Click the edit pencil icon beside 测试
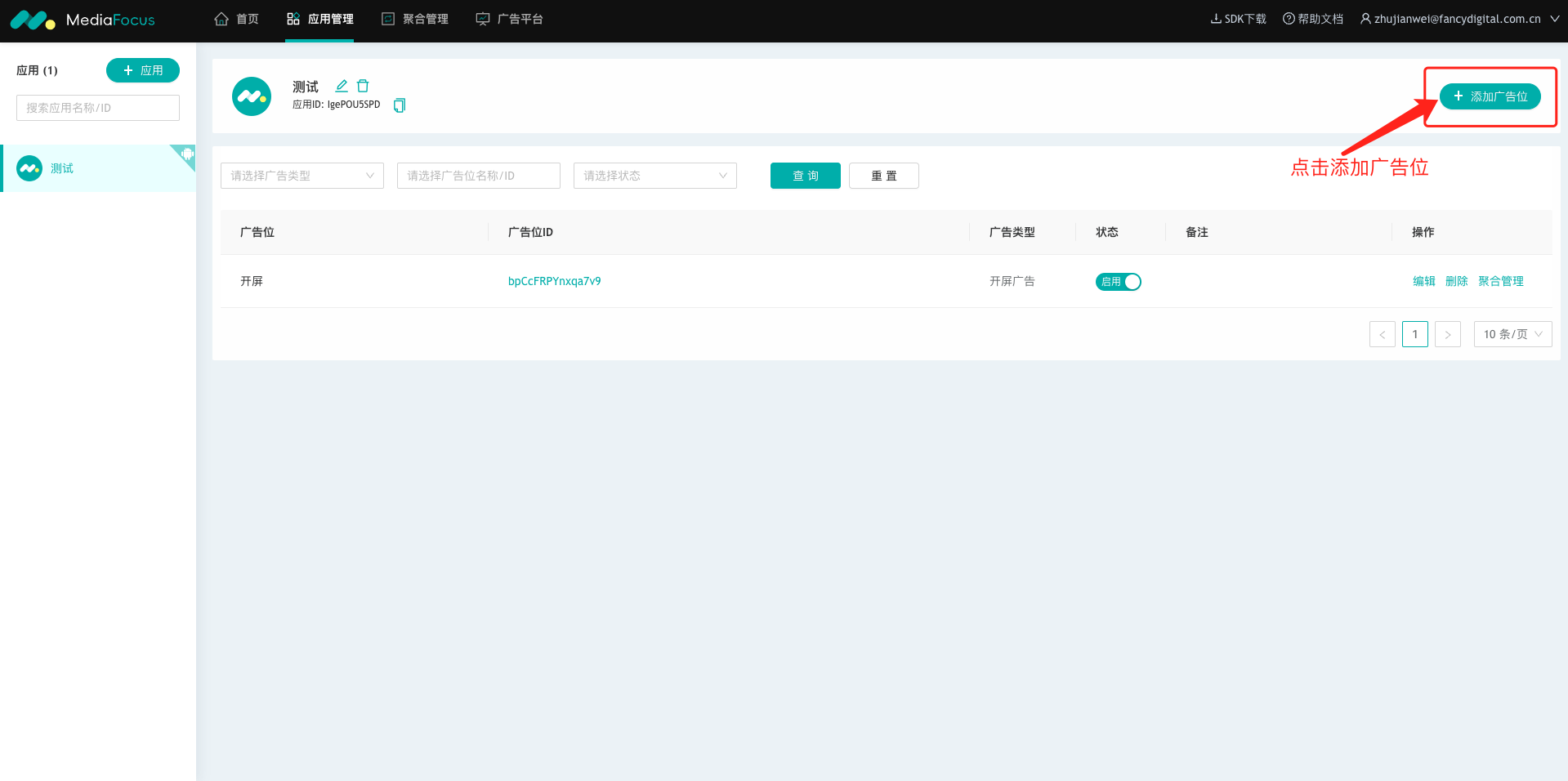Image resolution: width=1568 pixels, height=781 pixels. (342, 86)
